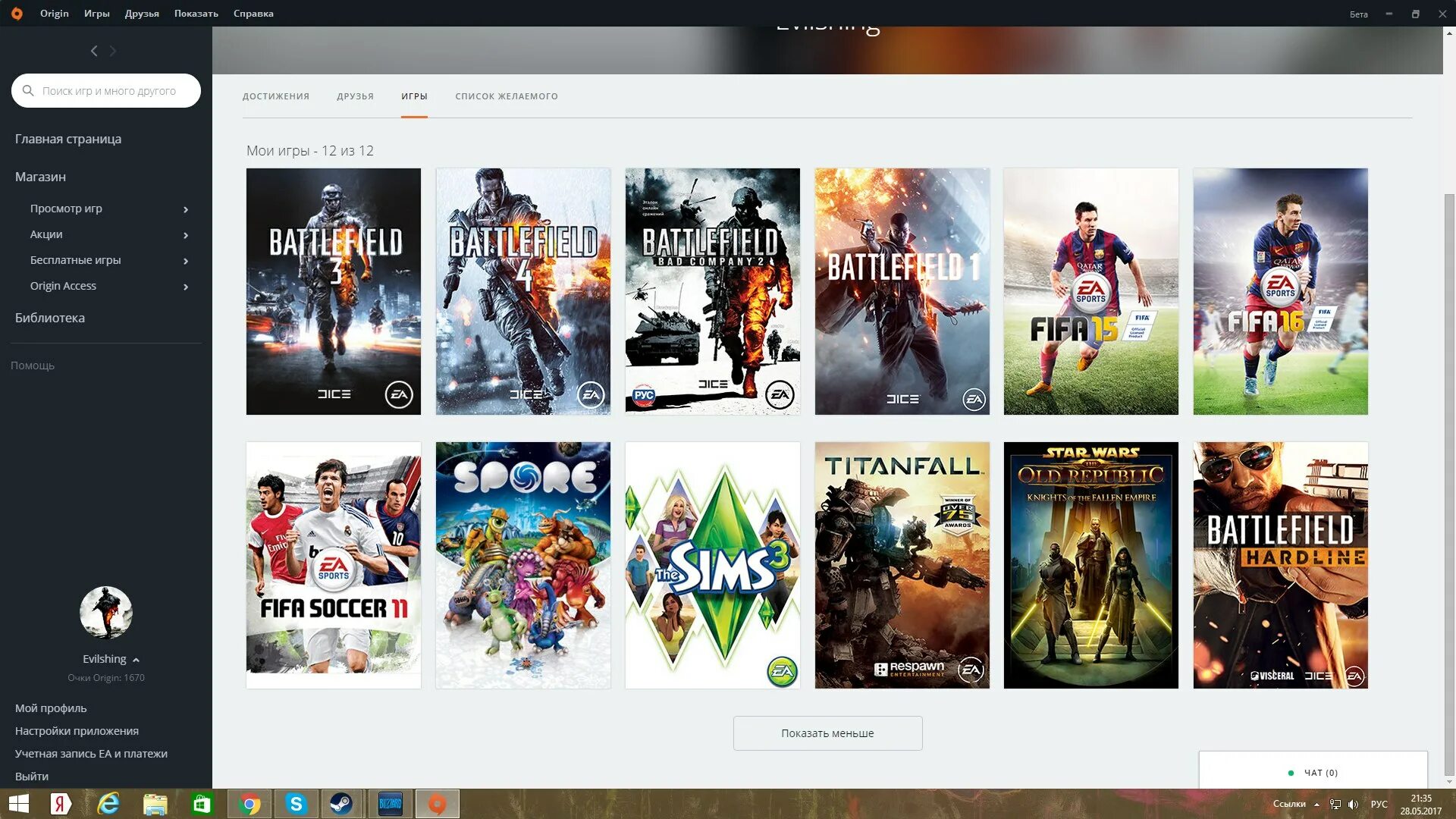
Task: Click the Origin logo icon
Action: pyautogui.click(x=17, y=14)
